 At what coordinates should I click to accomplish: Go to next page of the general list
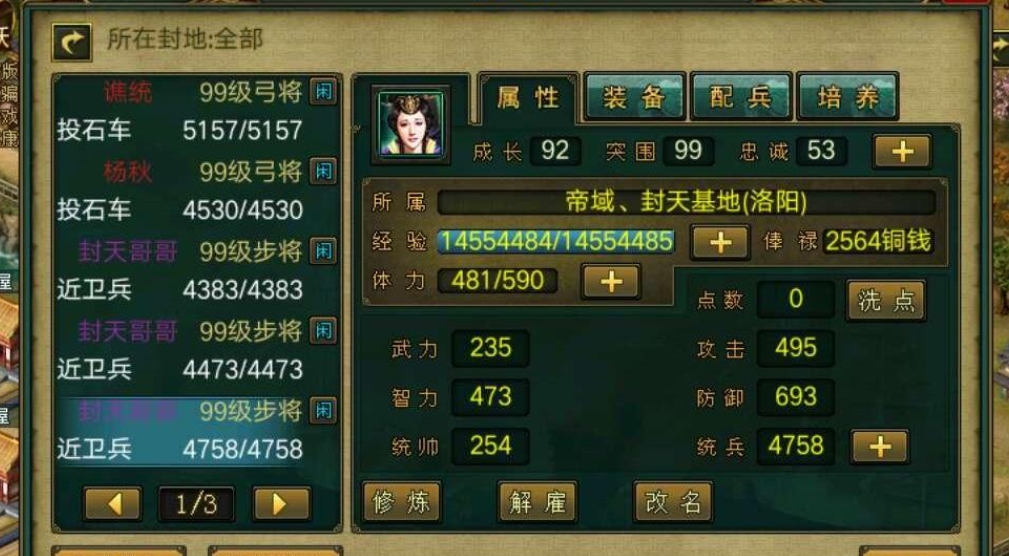point(281,504)
